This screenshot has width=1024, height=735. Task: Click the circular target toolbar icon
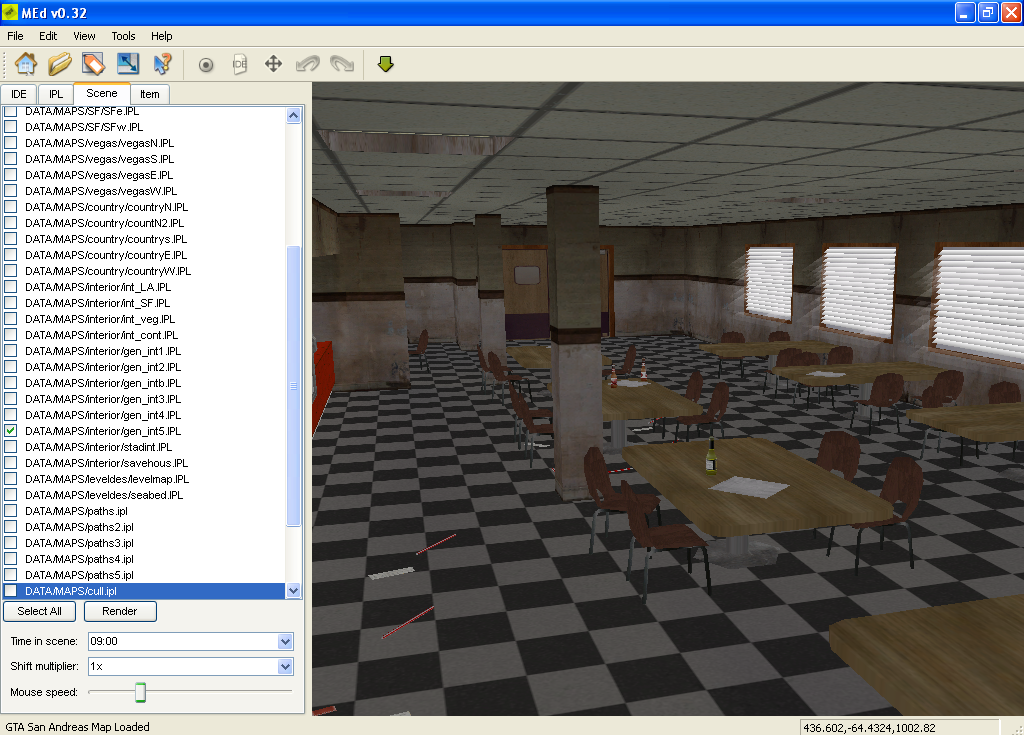206,65
